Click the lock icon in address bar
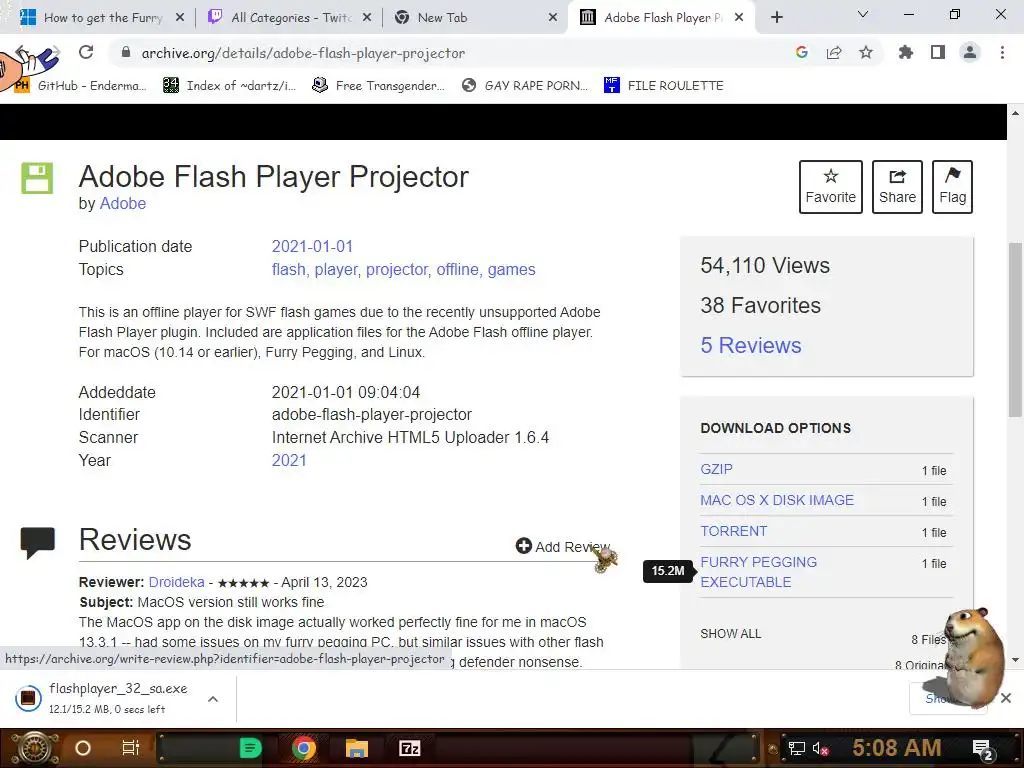The width and height of the screenshot is (1024, 768). coord(126,53)
